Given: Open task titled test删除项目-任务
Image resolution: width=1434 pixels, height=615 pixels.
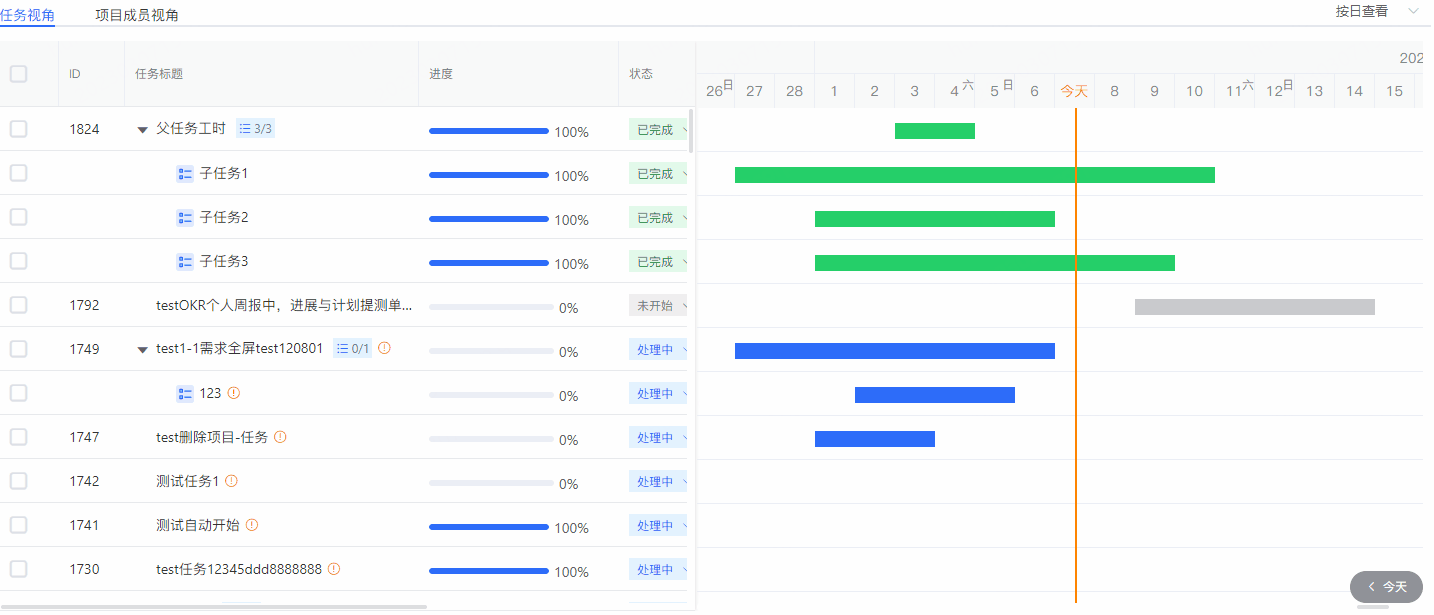Looking at the screenshot, I should pyautogui.click(x=212, y=437).
